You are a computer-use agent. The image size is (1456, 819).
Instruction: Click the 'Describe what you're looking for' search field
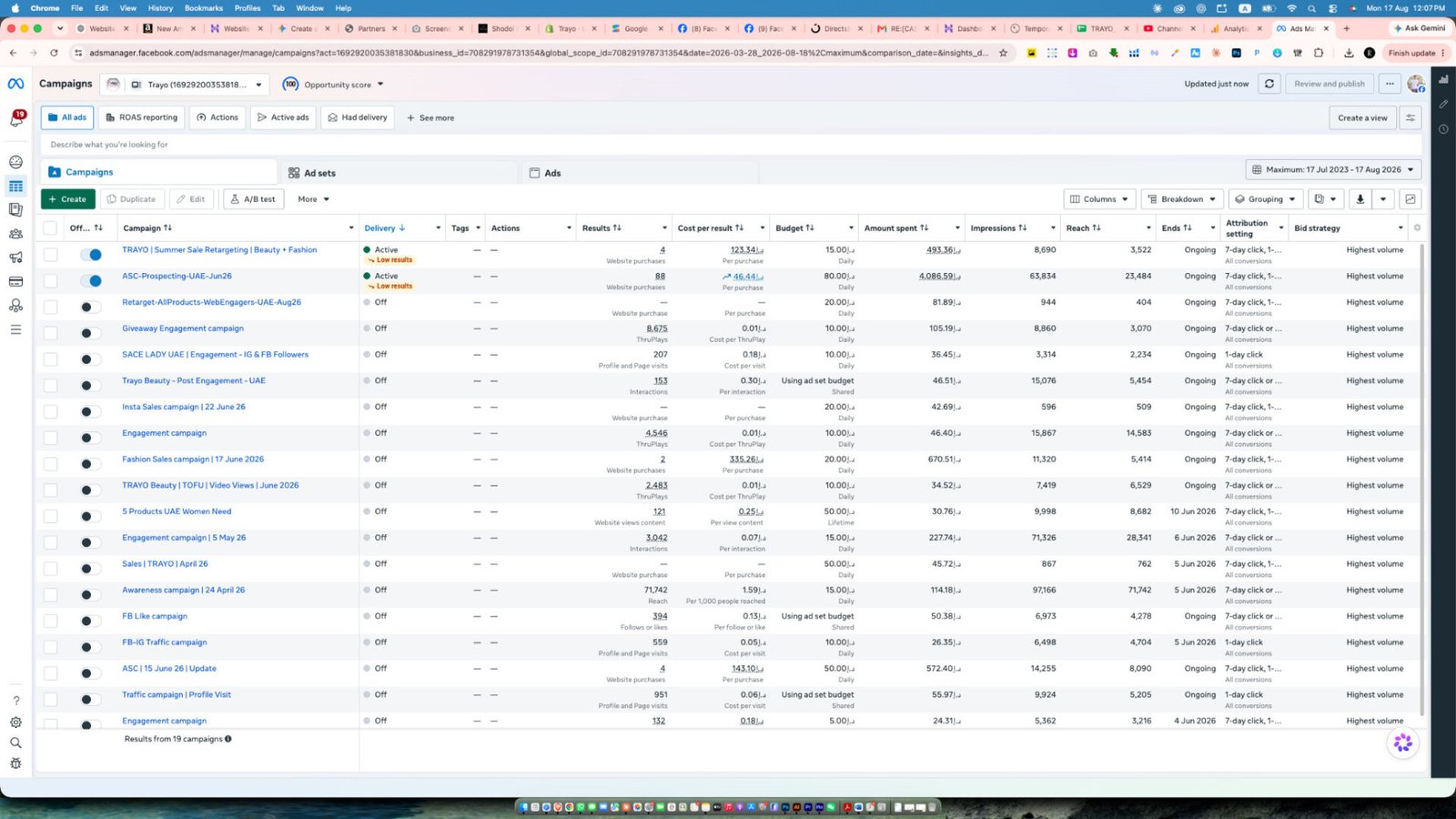tap(731, 145)
